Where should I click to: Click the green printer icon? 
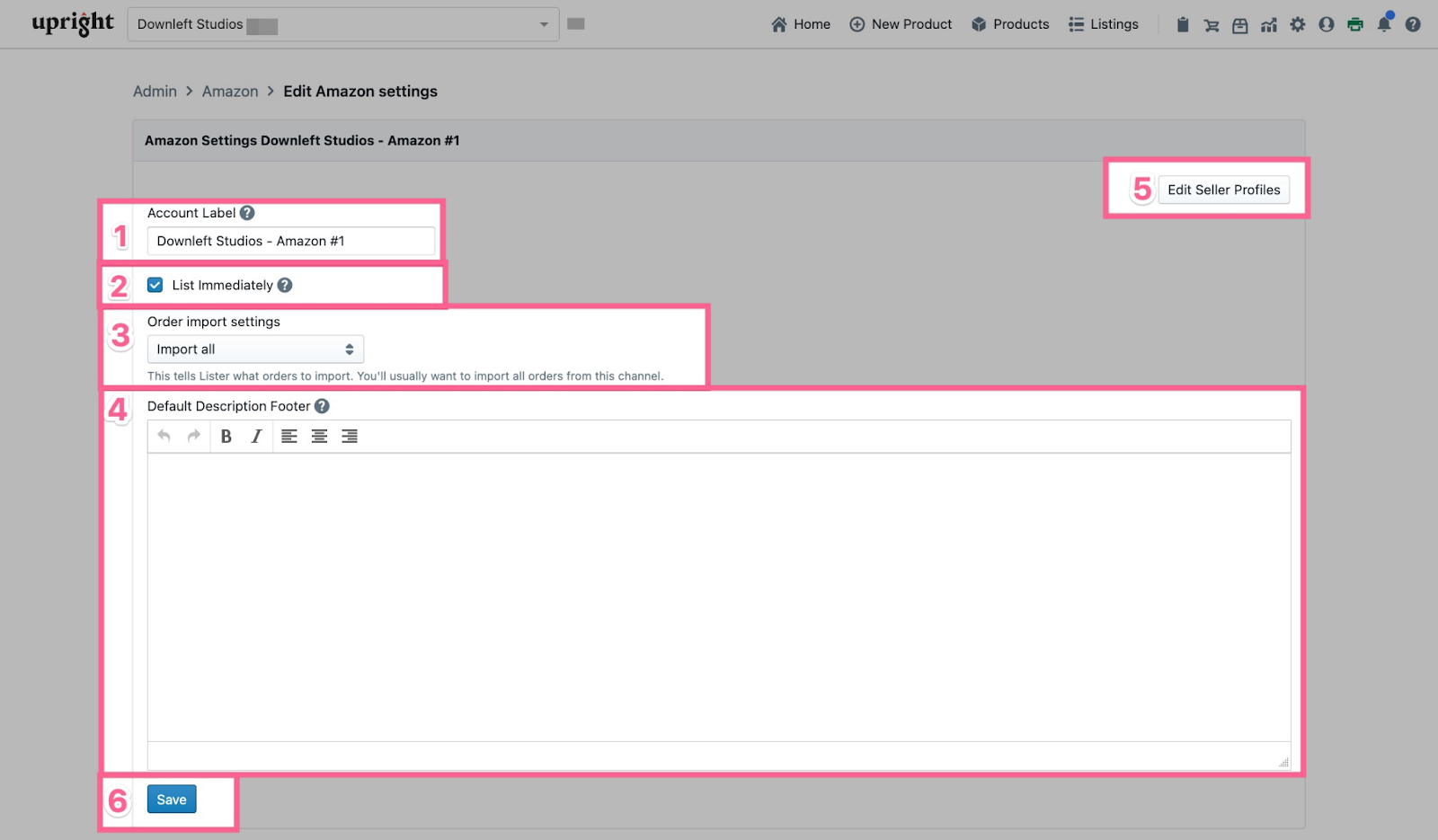pos(1355,24)
